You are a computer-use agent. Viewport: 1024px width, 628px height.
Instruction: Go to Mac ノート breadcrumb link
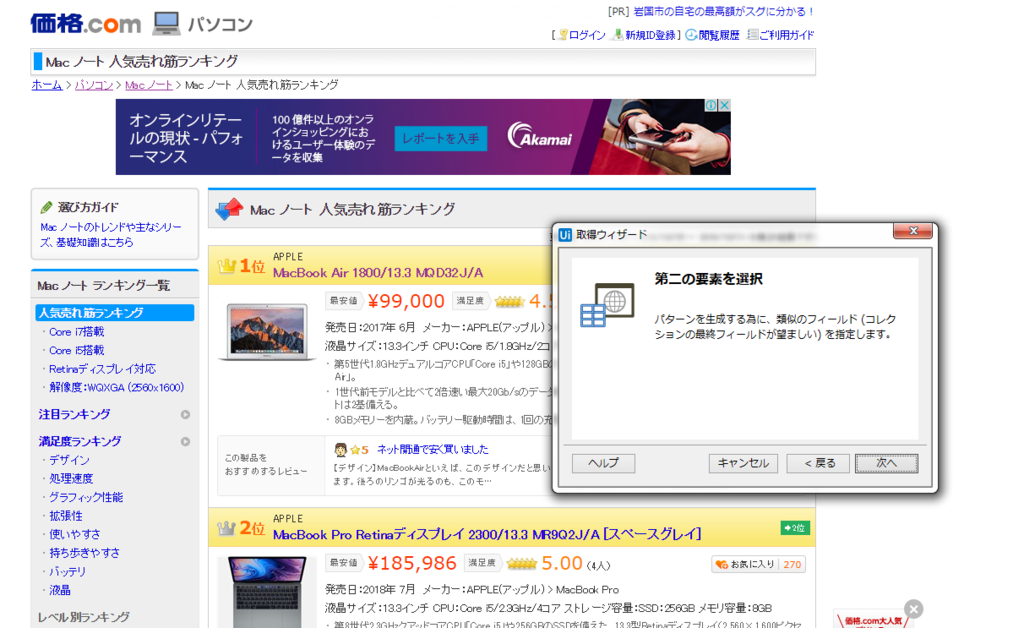point(149,85)
